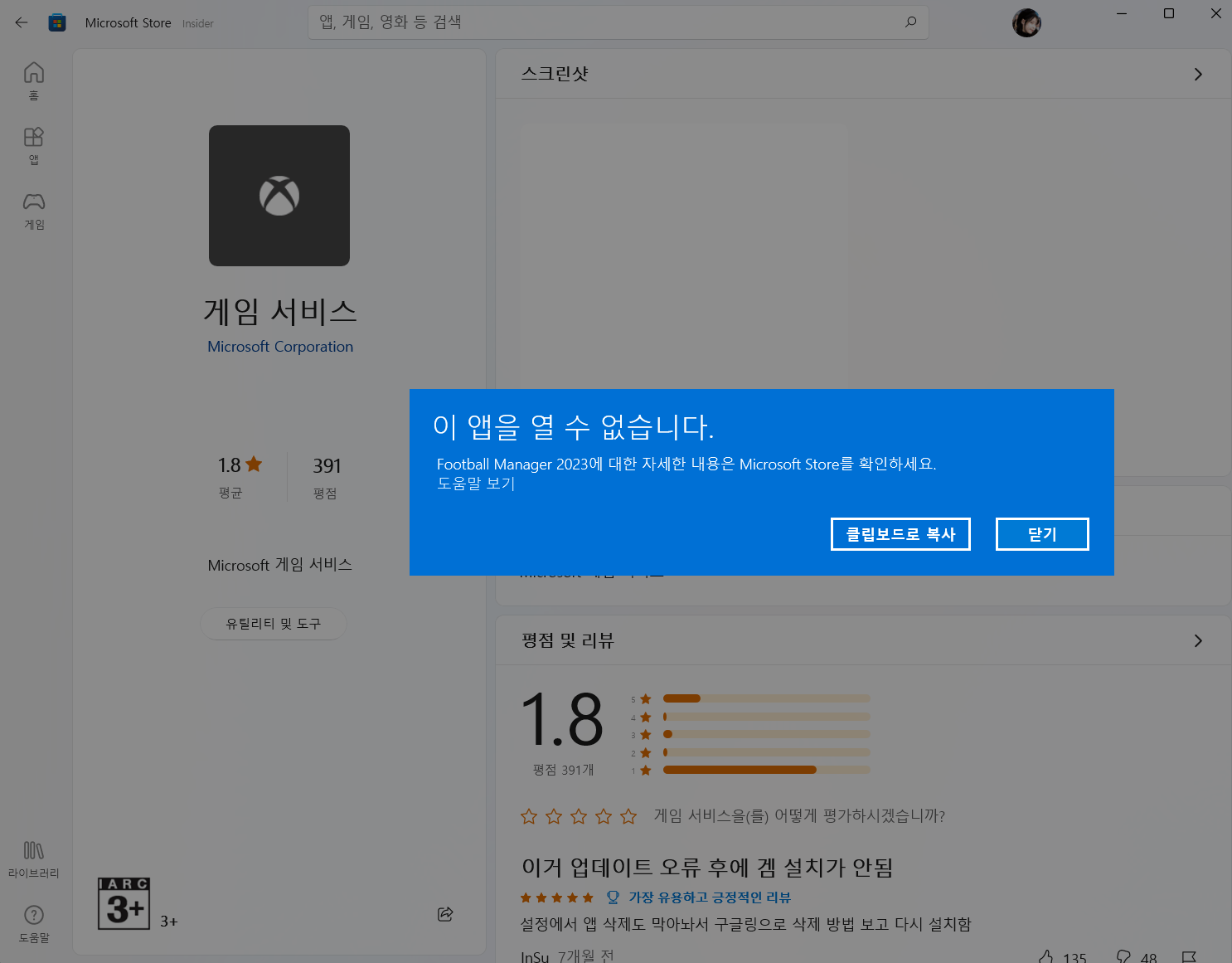This screenshot has width=1232, height=963.
Task: Click 가장 유용하고 긍정적인 리뷰 label
Action: 710,897
